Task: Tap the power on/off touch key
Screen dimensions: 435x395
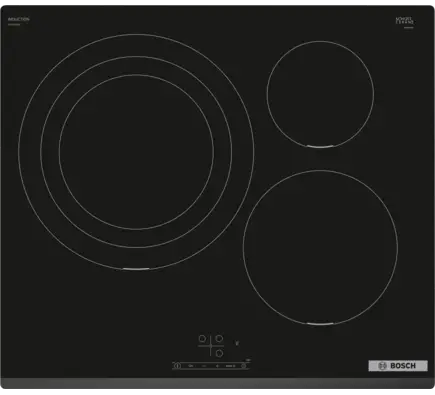Action: click(177, 366)
